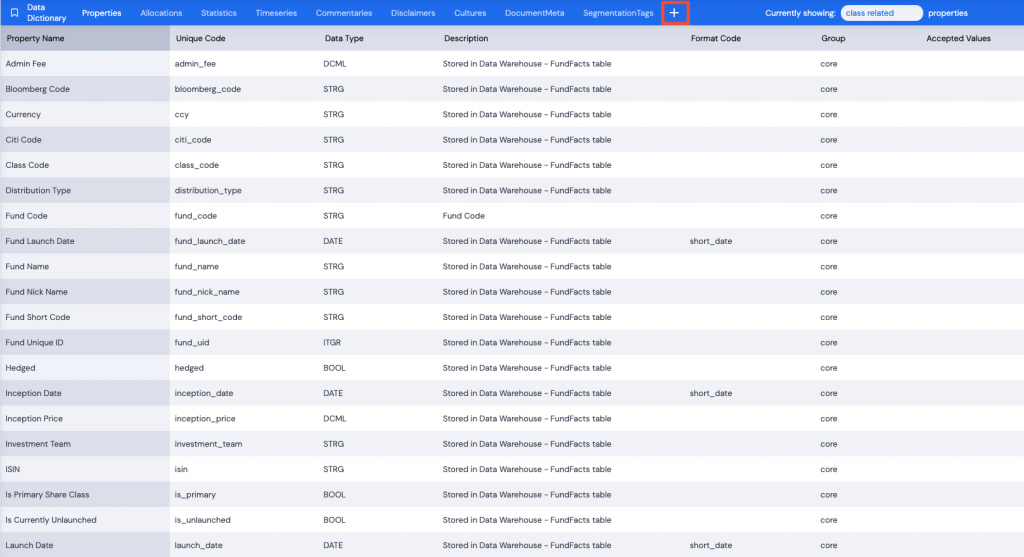Click the Format Code column header

coord(716,39)
